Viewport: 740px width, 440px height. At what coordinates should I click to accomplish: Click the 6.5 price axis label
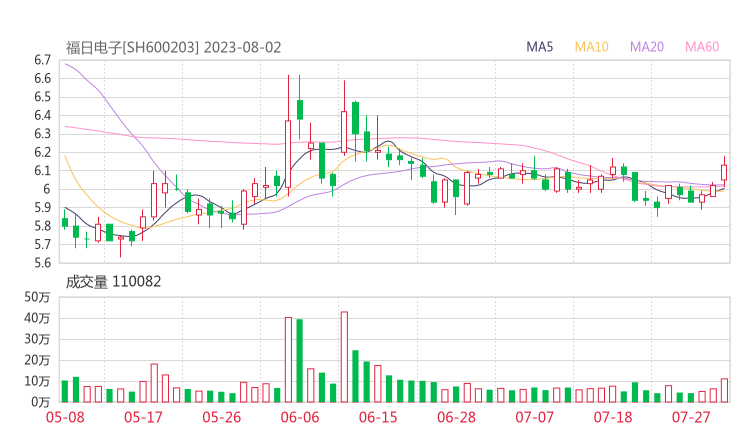42,97
